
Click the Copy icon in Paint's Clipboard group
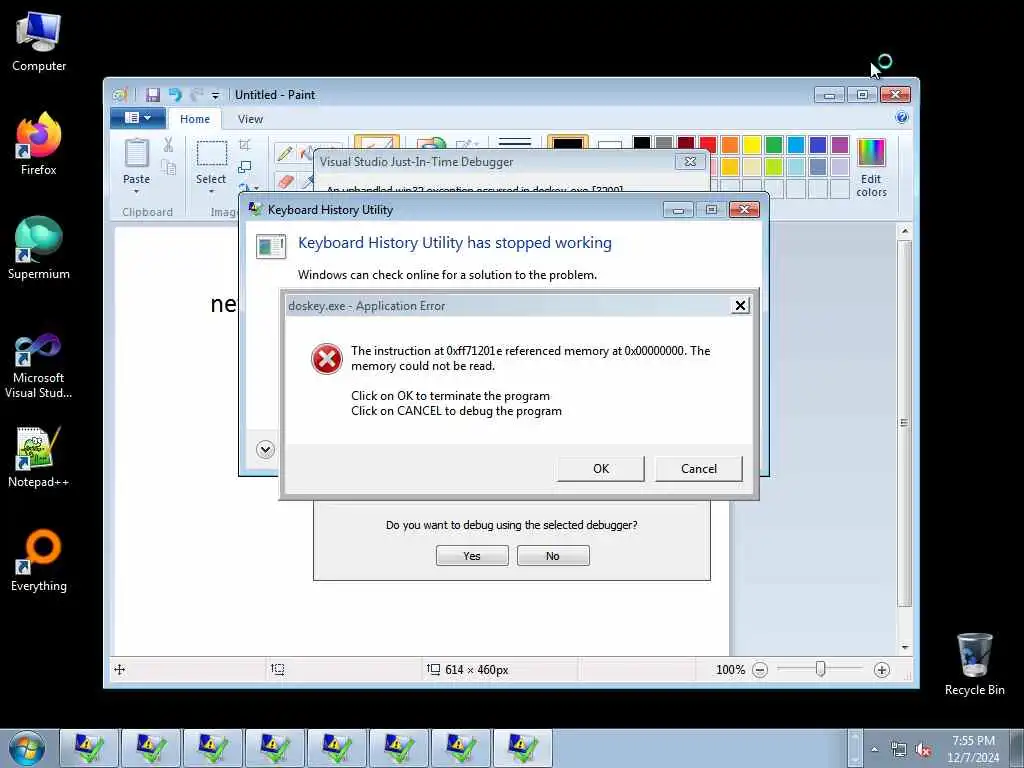click(x=168, y=167)
